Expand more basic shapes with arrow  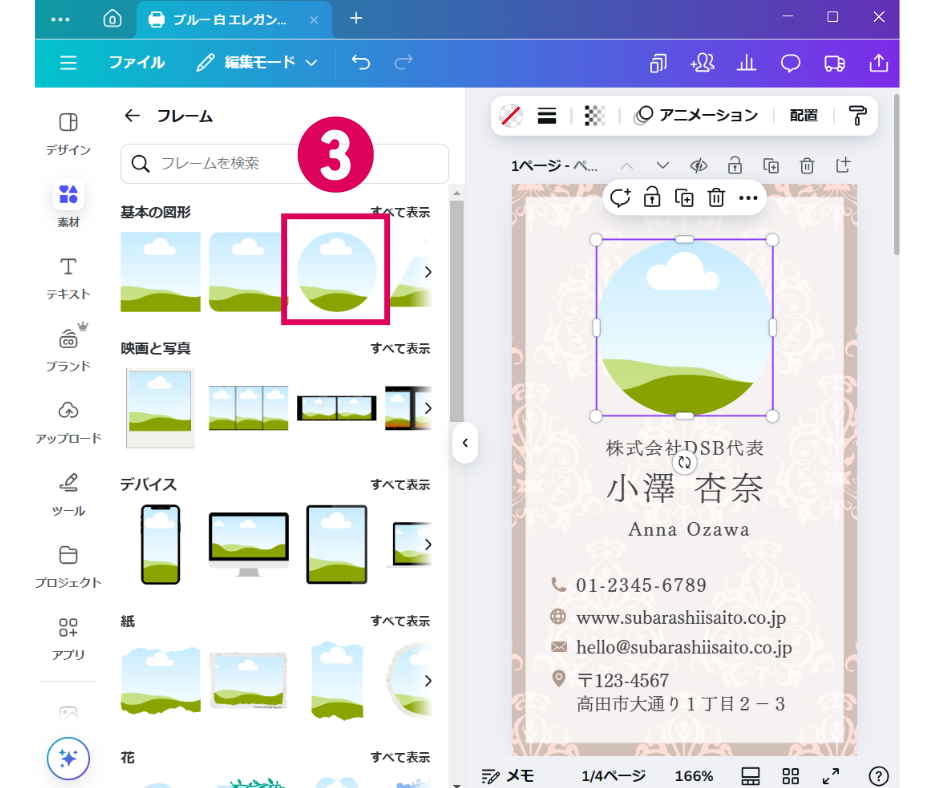(428, 272)
